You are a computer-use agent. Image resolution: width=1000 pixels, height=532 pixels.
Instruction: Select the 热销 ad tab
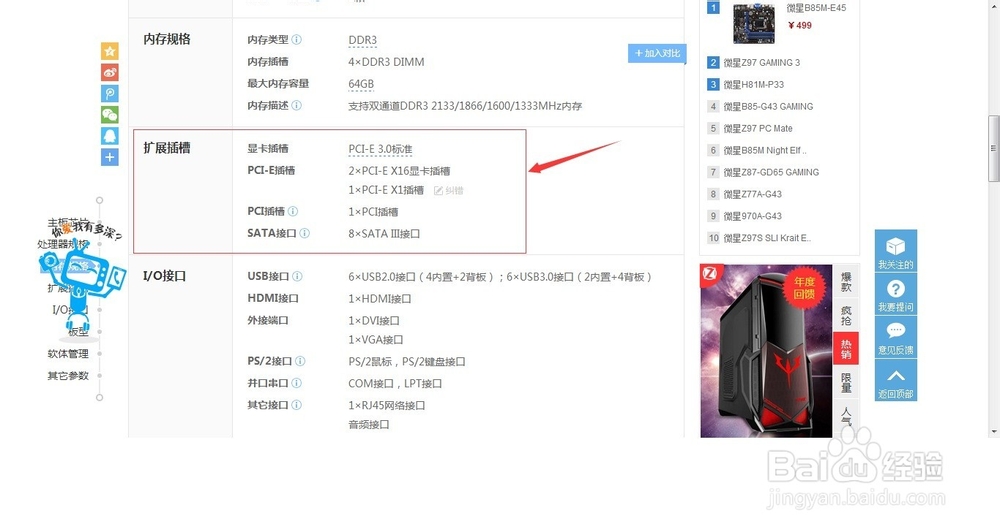click(x=846, y=348)
